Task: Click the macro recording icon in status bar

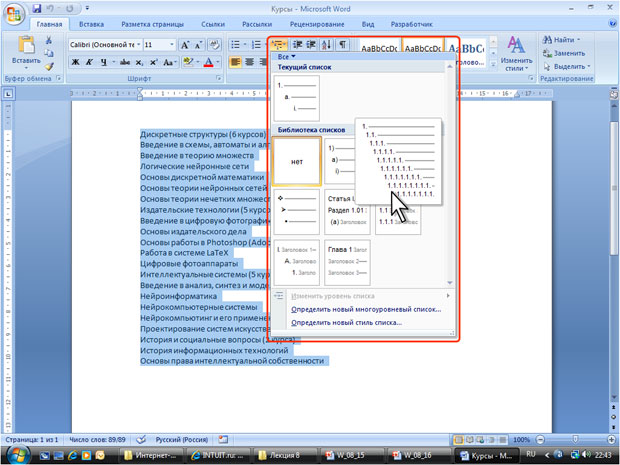Action: pyautogui.click(x=223, y=440)
